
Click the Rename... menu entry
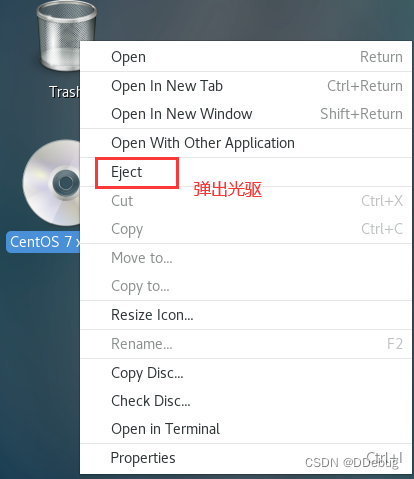coord(246,344)
